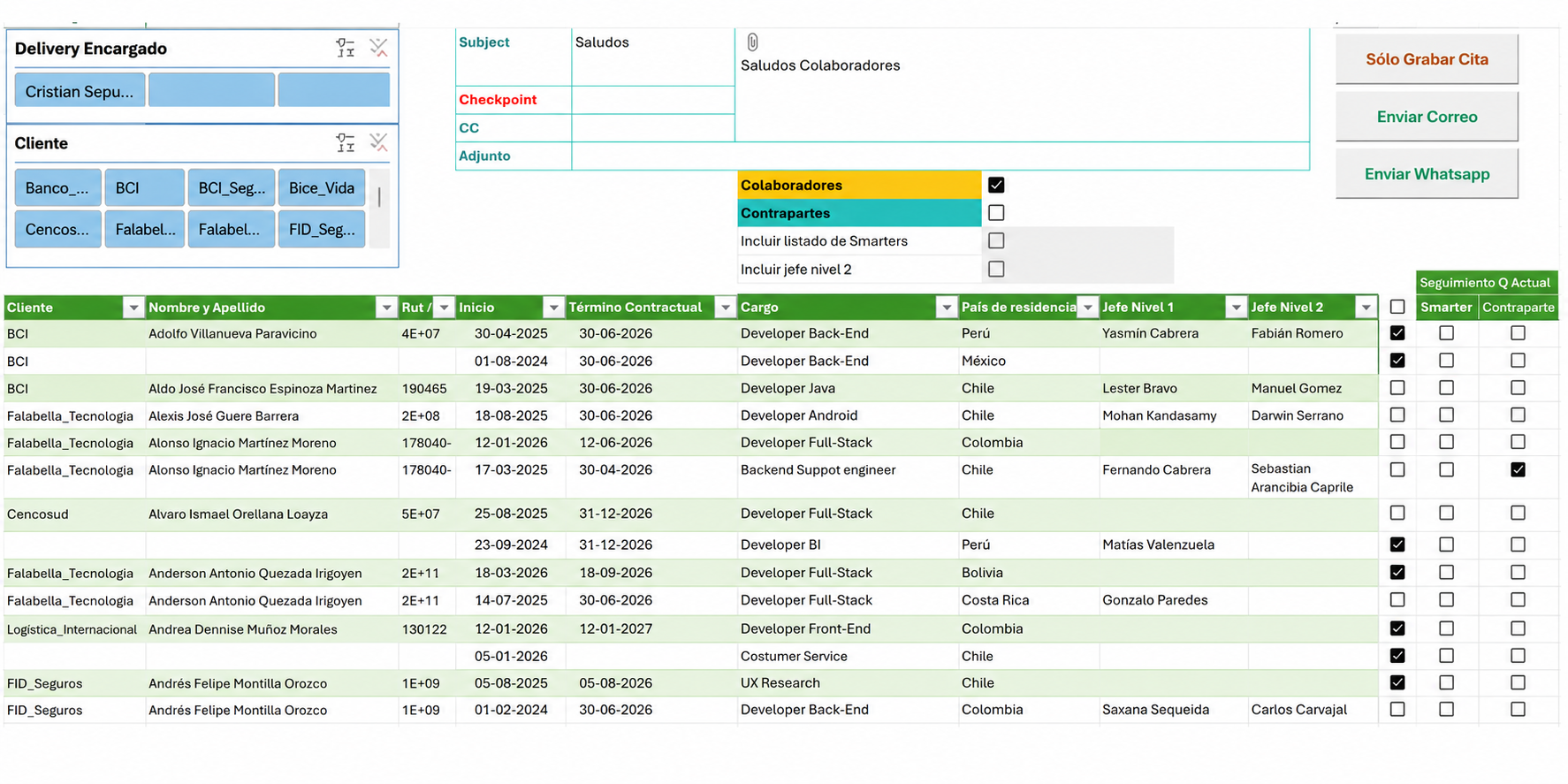The width and height of the screenshot is (1568, 784).
Task: Uncheck the Colaboradores checkbox
Action: (996, 185)
